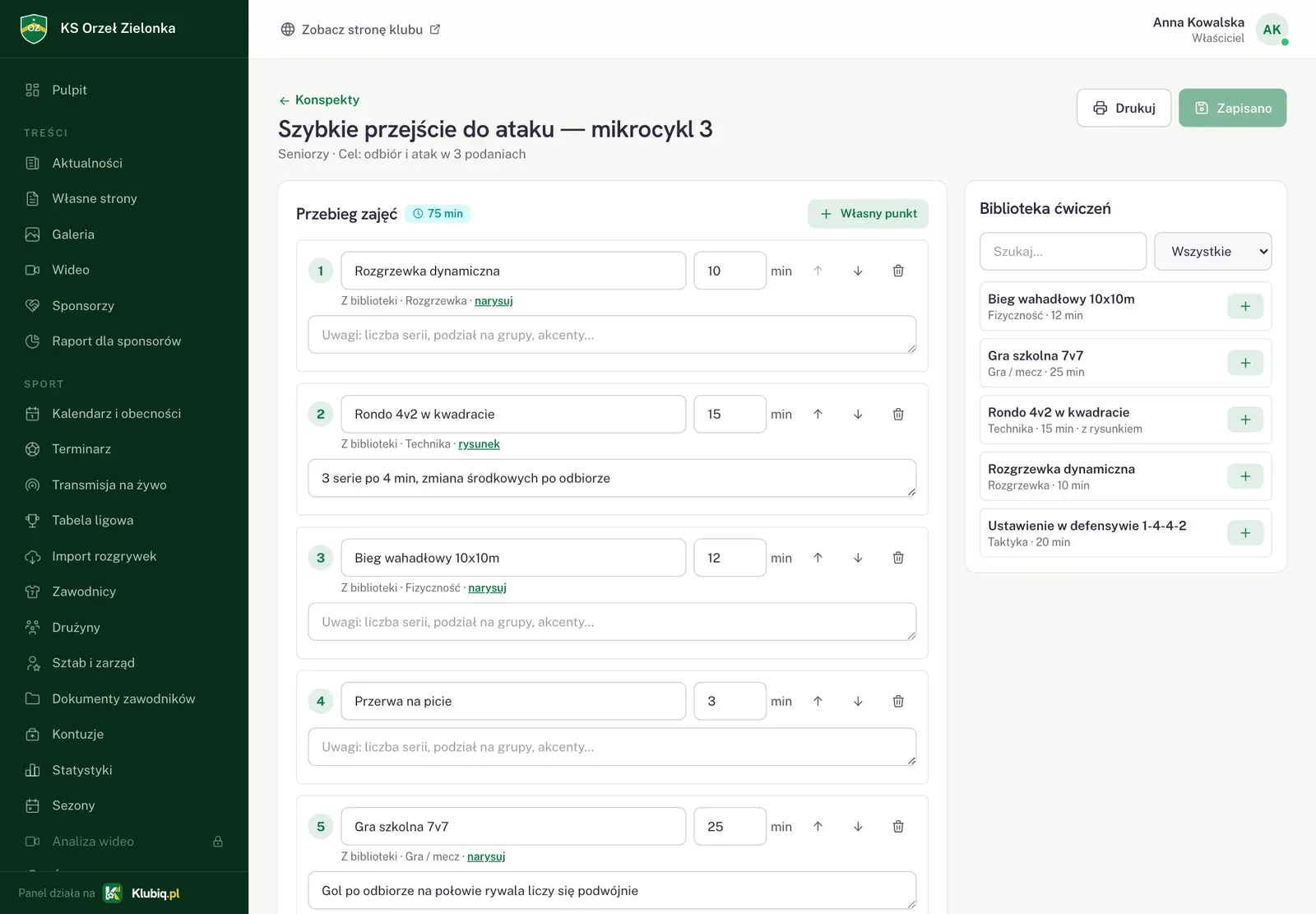Open the Wszystkie category dropdown
Viewport: 1316px width, 914px height.
[1212, 252]
